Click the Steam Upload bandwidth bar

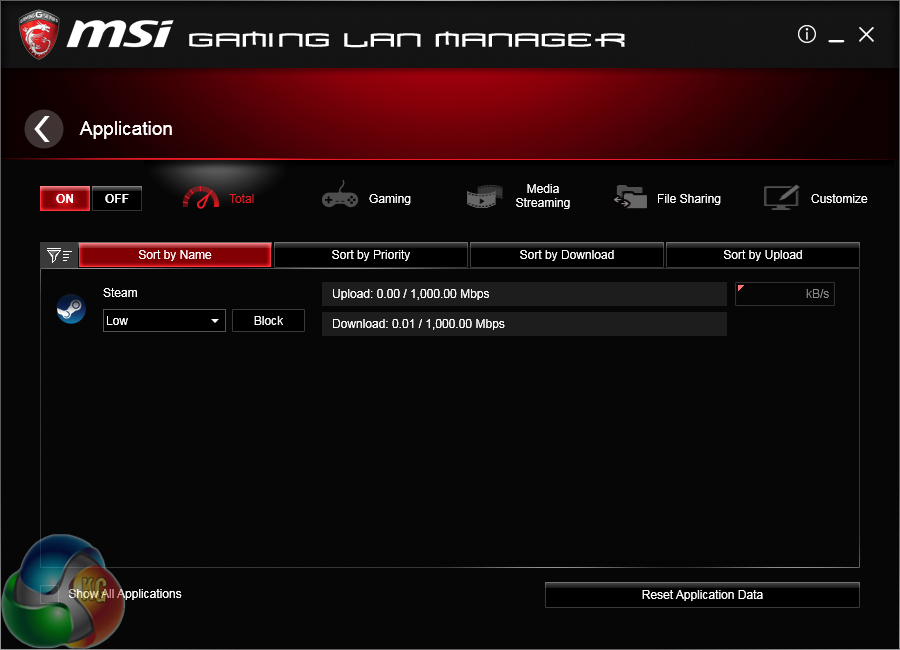pos(524,294)
